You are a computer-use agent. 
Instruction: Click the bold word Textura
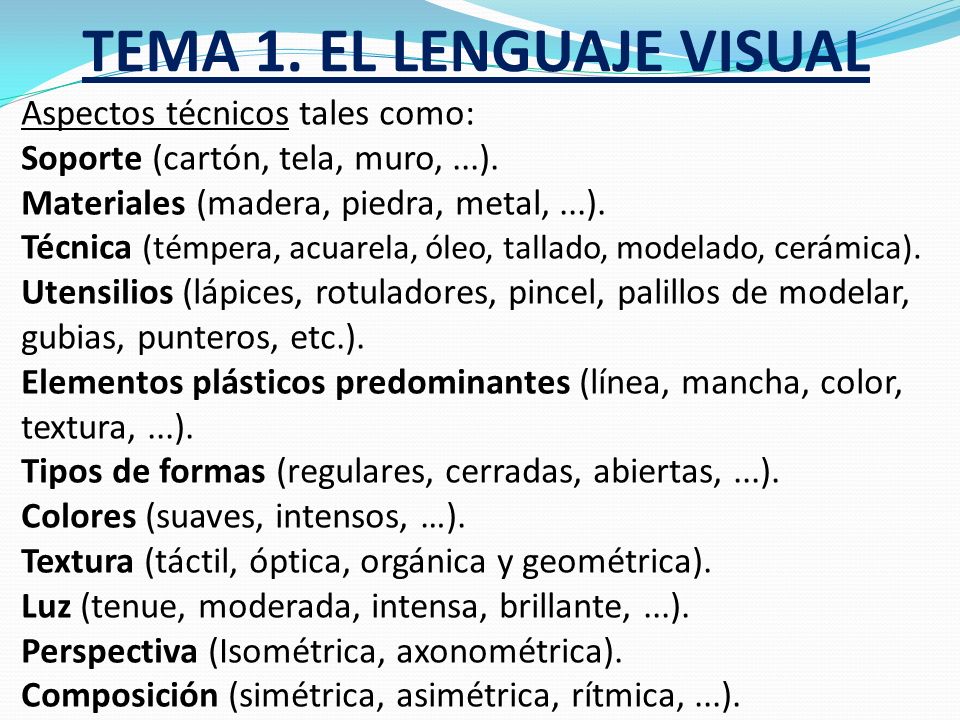[x=77, y=561]
